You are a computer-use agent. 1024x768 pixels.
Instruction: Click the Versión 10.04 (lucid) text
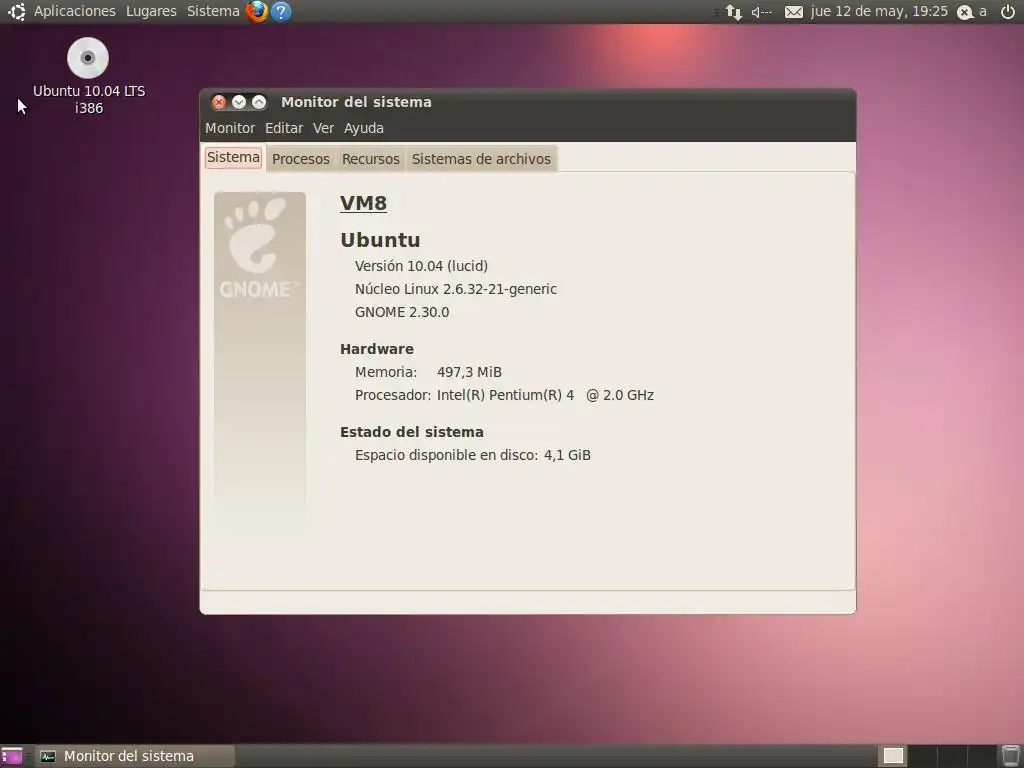point(421,266)
